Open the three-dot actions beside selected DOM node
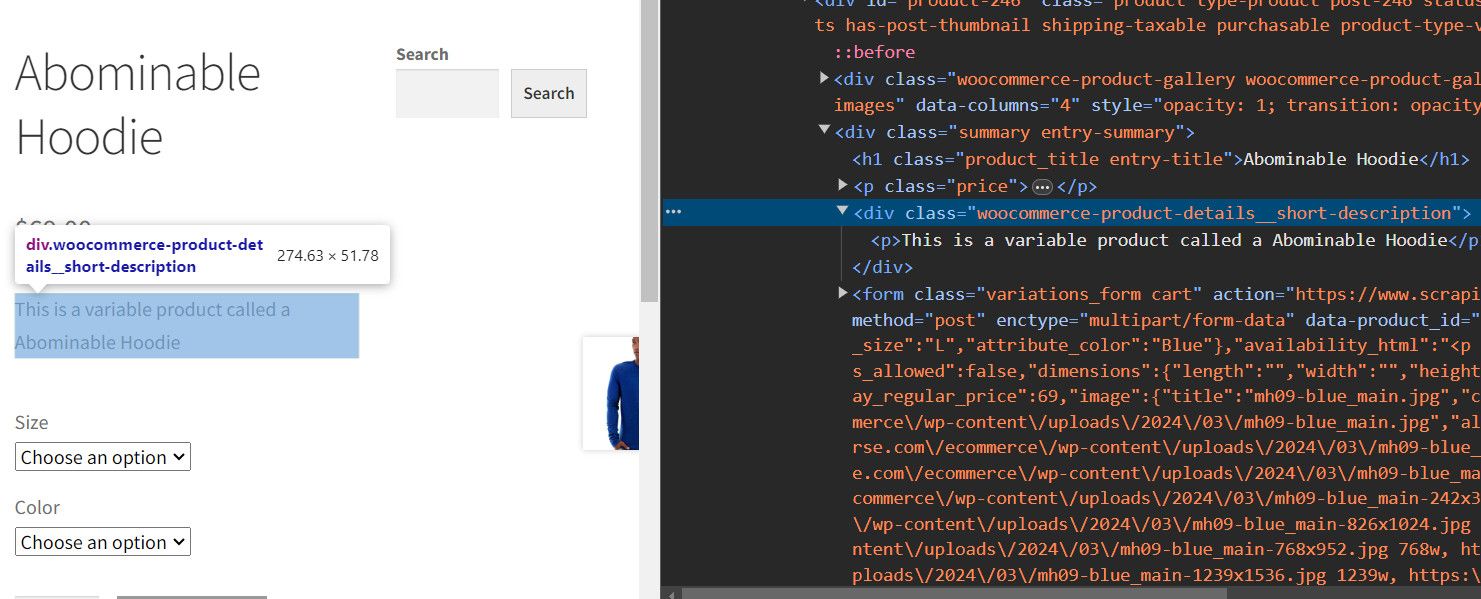 pos(673,212)
